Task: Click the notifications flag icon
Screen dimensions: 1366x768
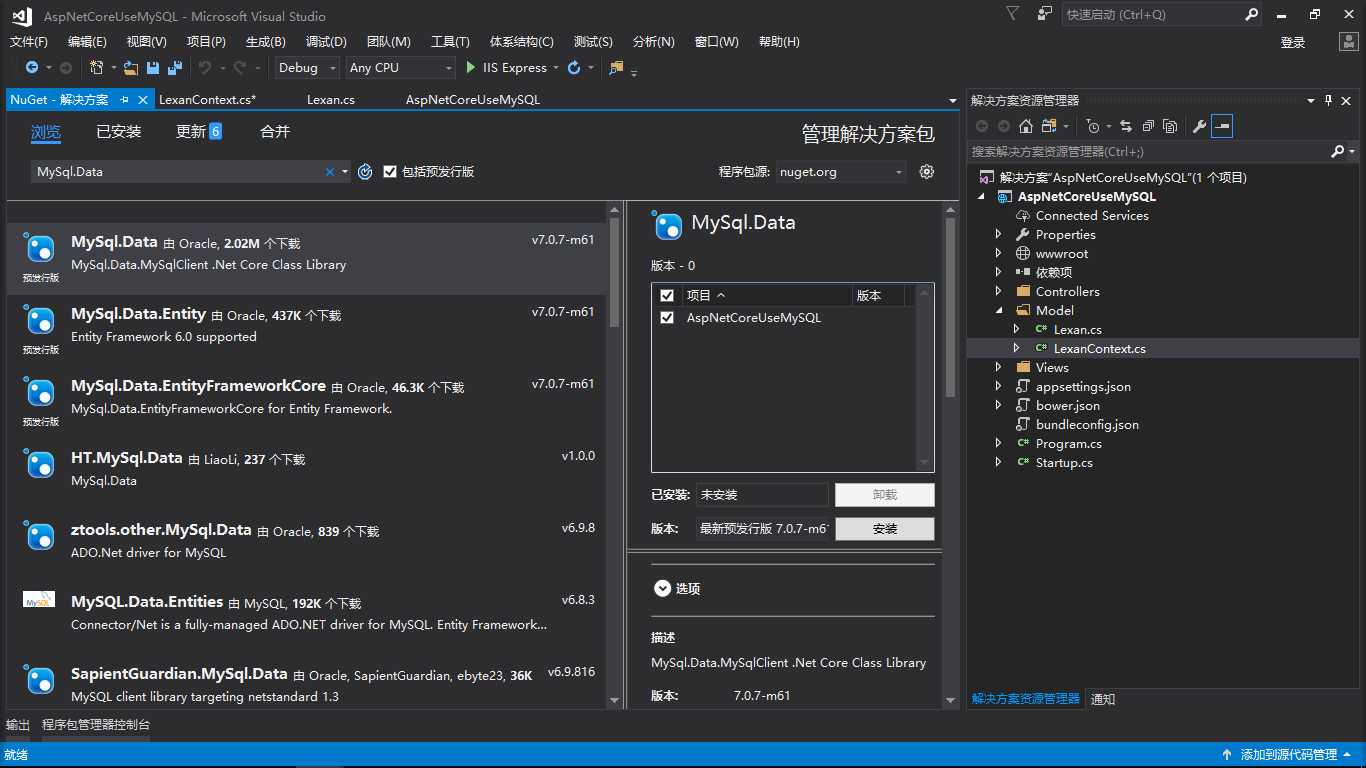Action: [x=1013, y=14]
